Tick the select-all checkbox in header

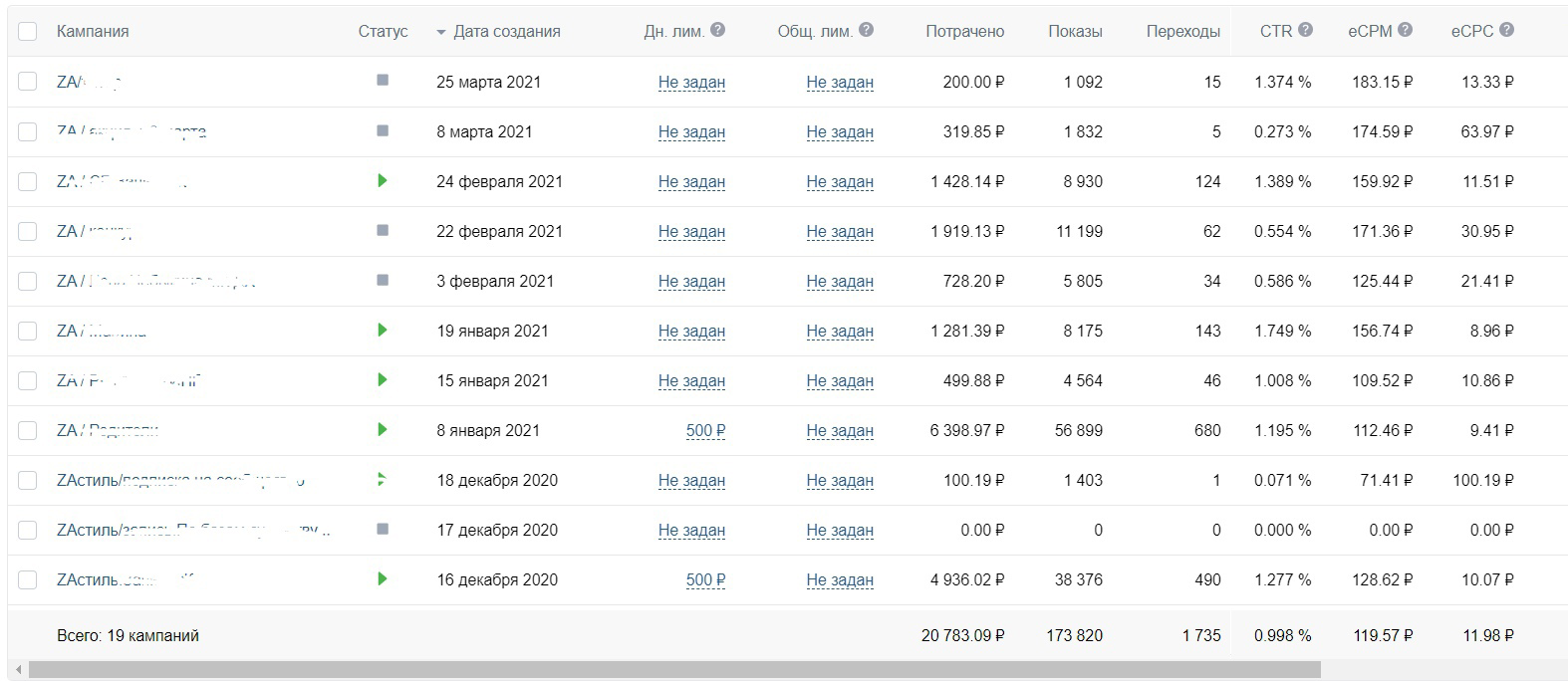coord(28,31)
